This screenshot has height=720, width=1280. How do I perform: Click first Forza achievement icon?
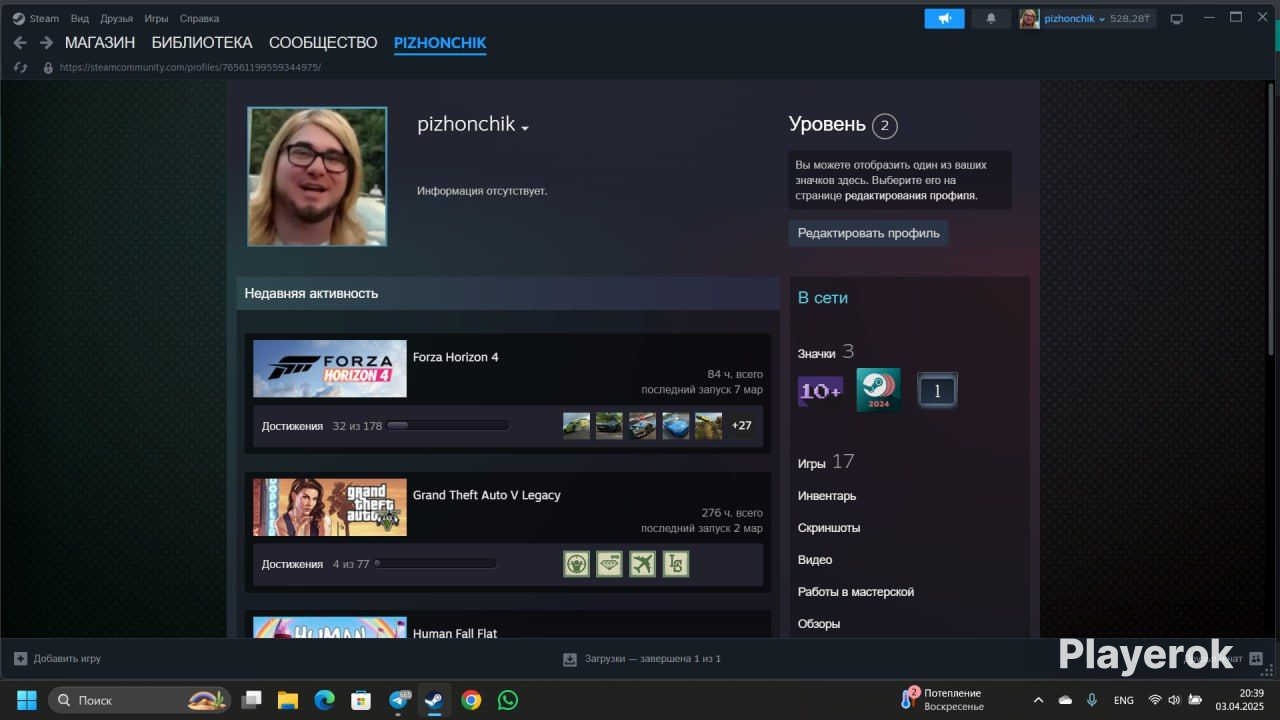click(x=576, y=426)
